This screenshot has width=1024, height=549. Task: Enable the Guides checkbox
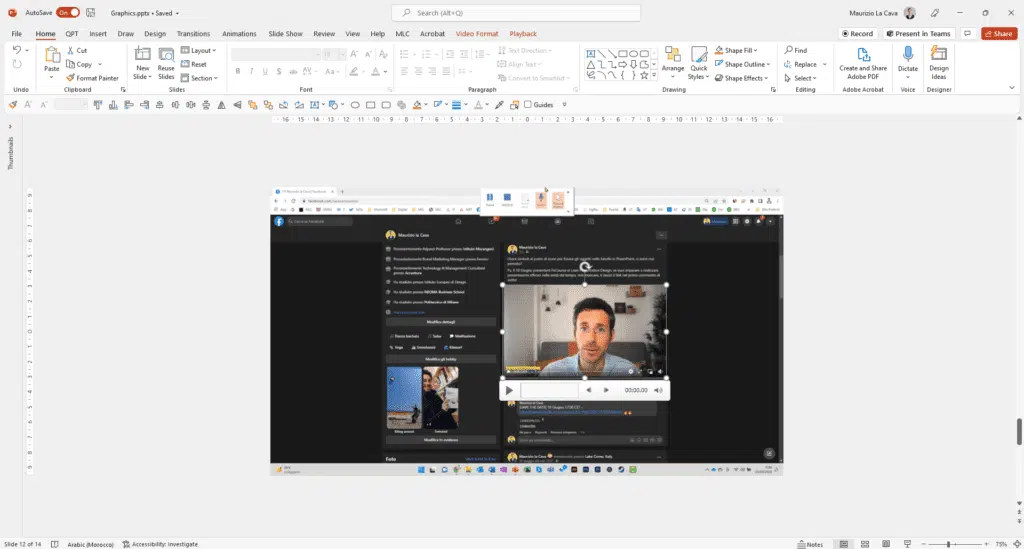tap(528, 105)
